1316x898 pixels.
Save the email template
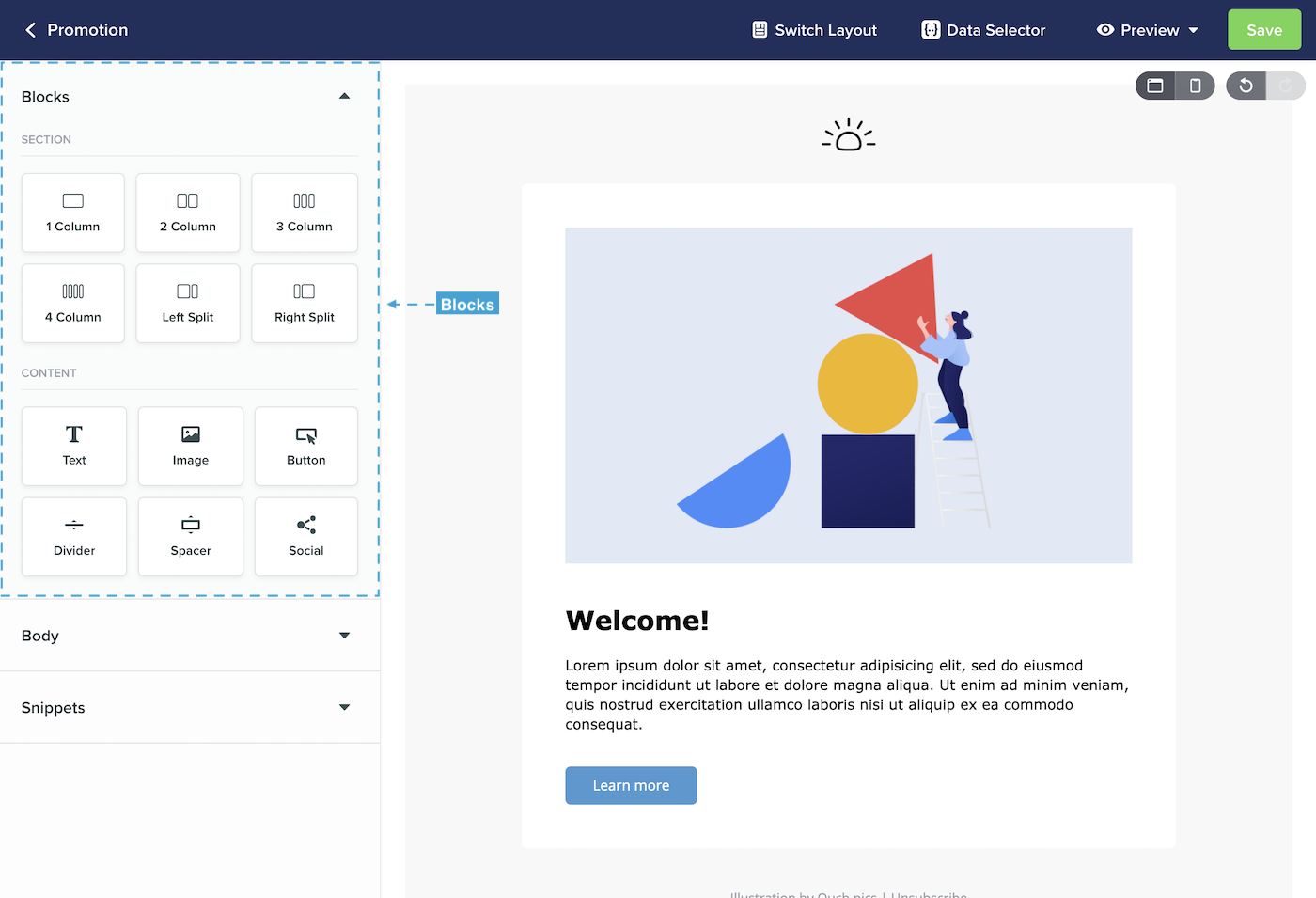1263,29
